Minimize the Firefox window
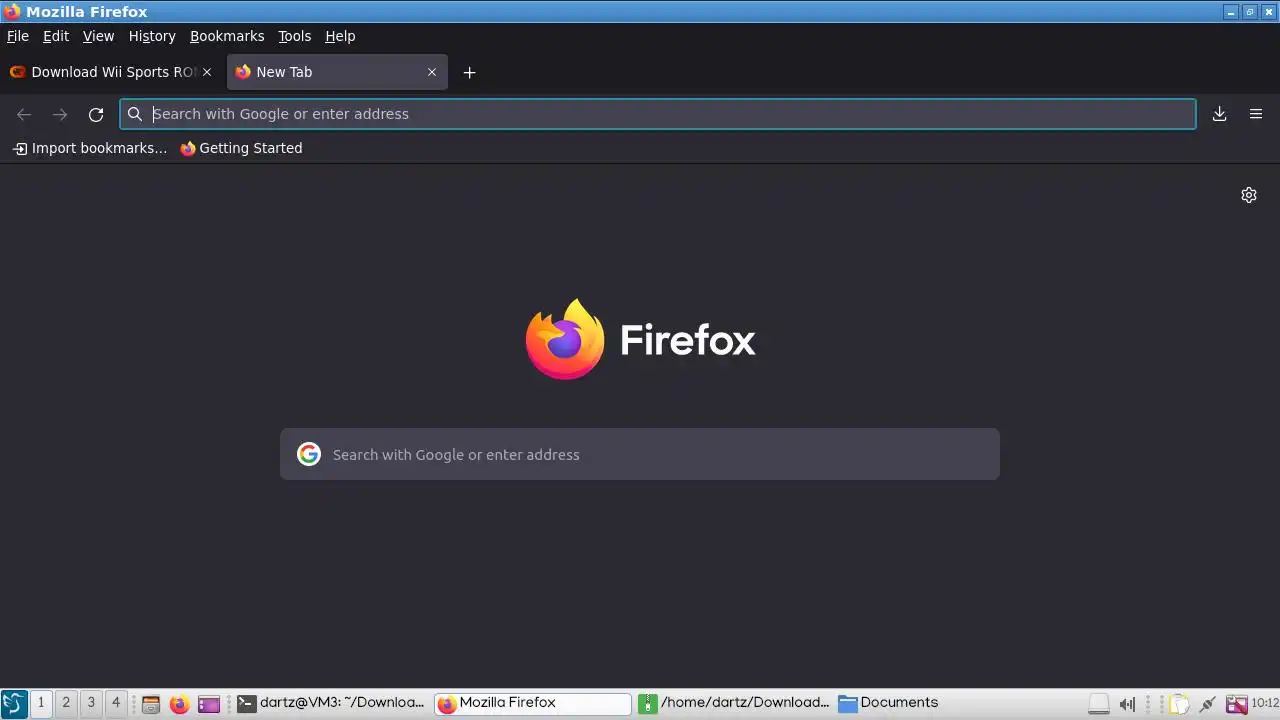Viewport: 1280px width, 720px height. pyautogui.click(x=1231, y=12)
